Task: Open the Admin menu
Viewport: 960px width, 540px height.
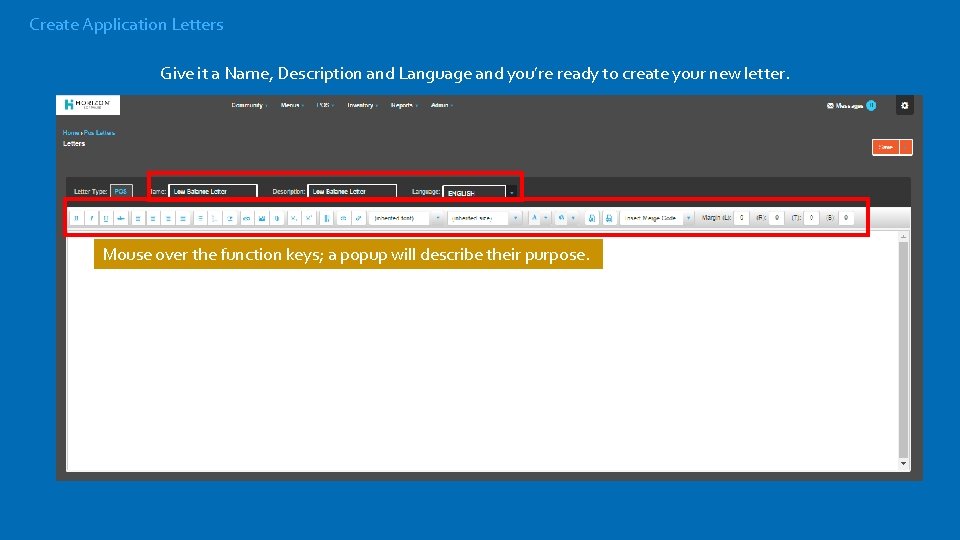Action: 441,105
